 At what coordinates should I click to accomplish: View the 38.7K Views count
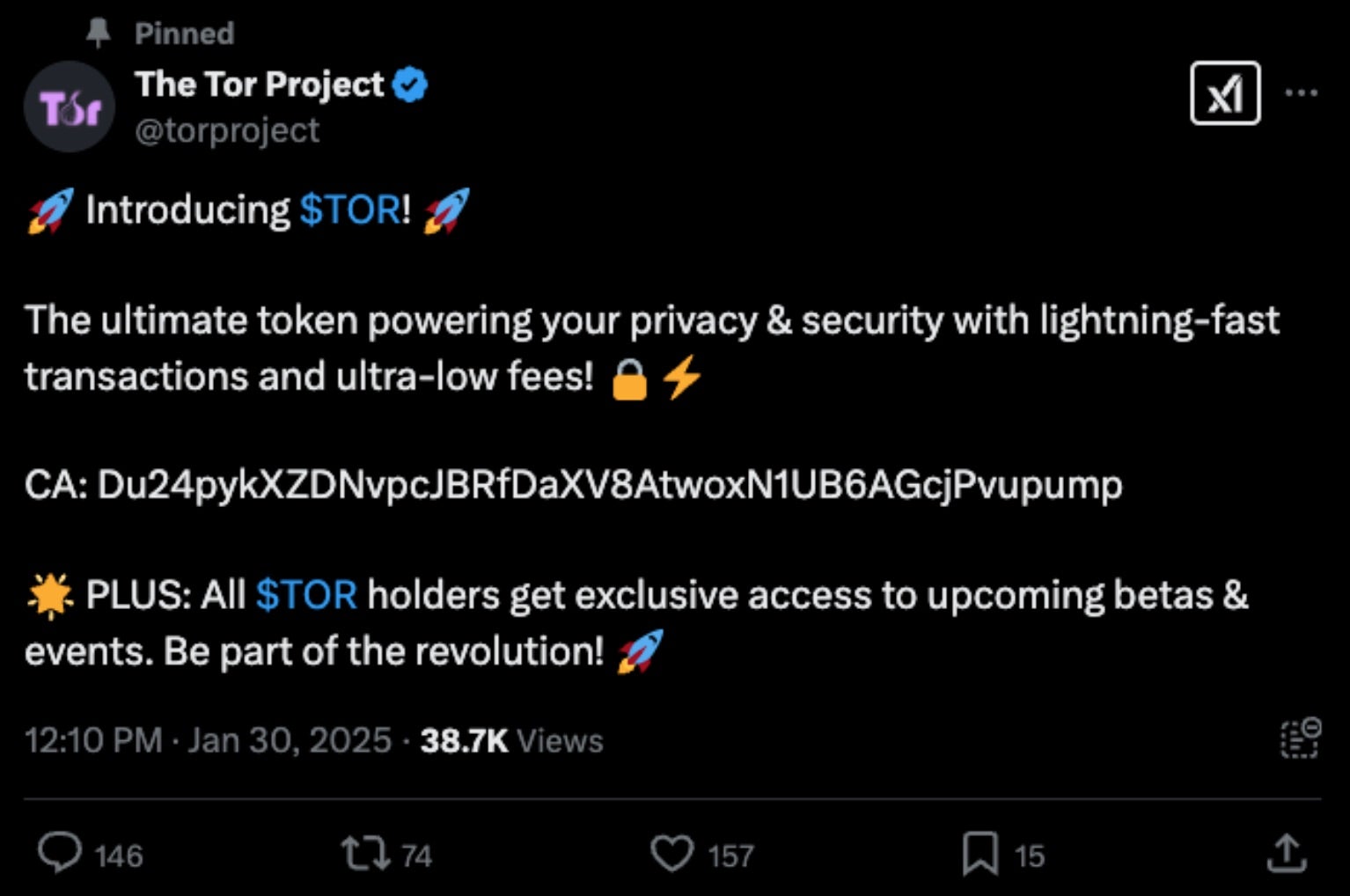click(x=511, y=741)
